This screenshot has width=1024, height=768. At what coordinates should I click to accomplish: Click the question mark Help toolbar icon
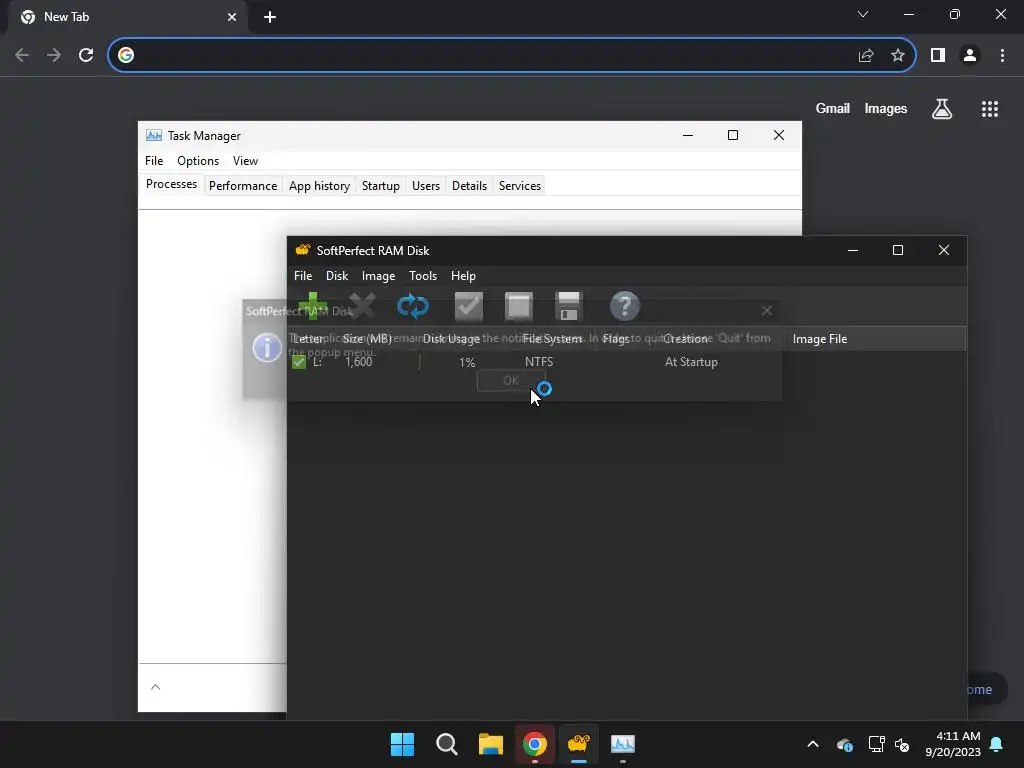point(624,306)
